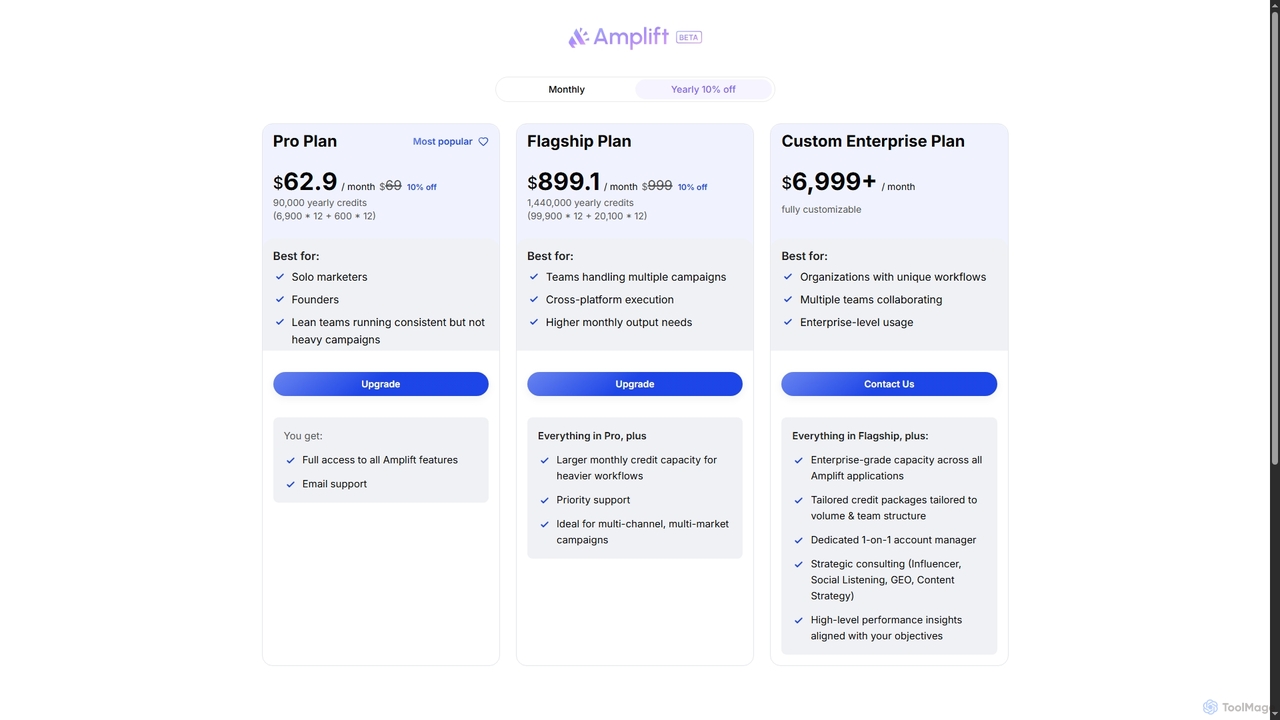This screenshot has width=1280, height=720.
Task: Click the $62.9 price
Action: tap(305, 182)
